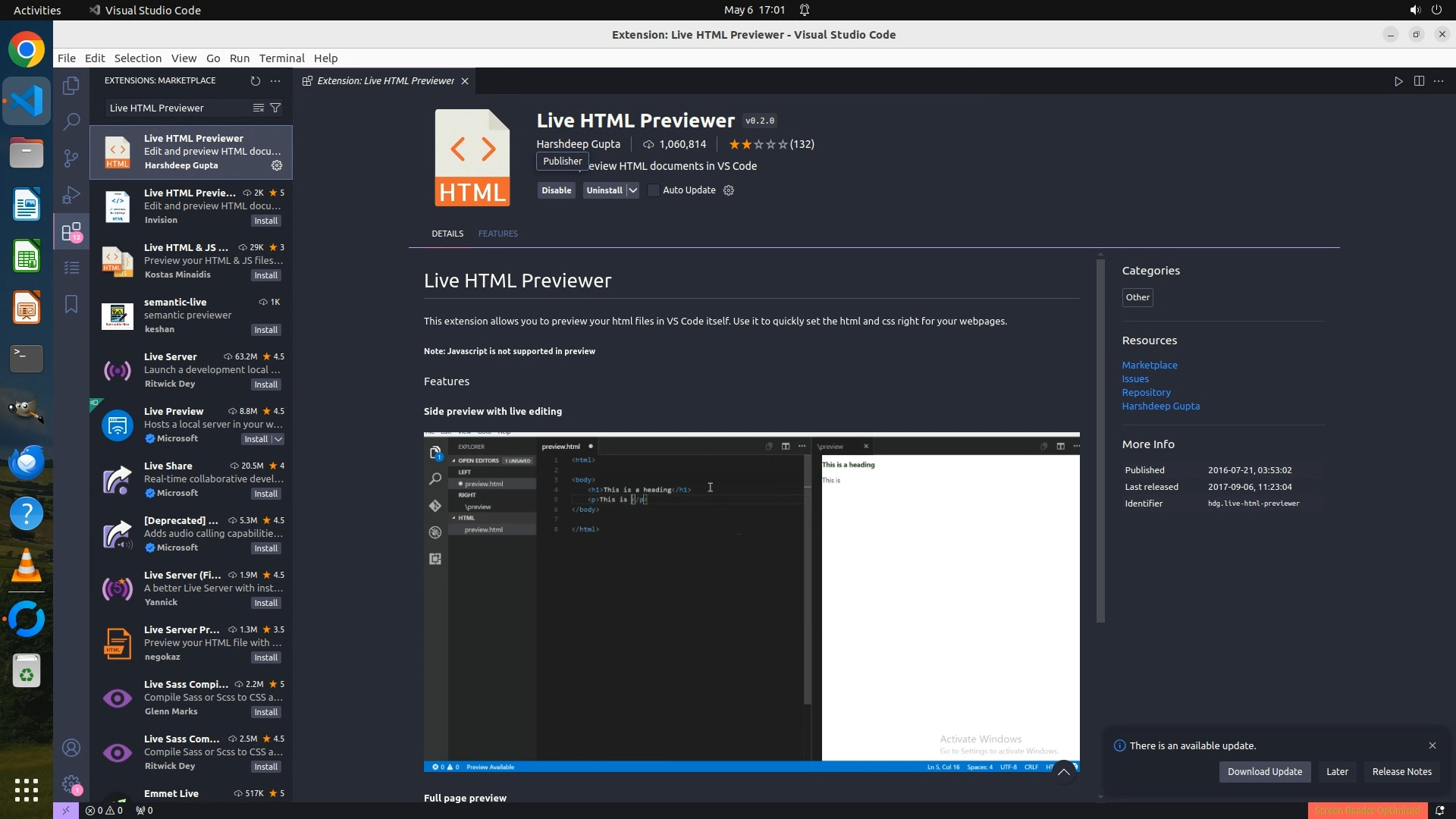Open extension settings gear next to Auto Update
The width and height of the screenshot is (1456, 819).
coord(729,190)
